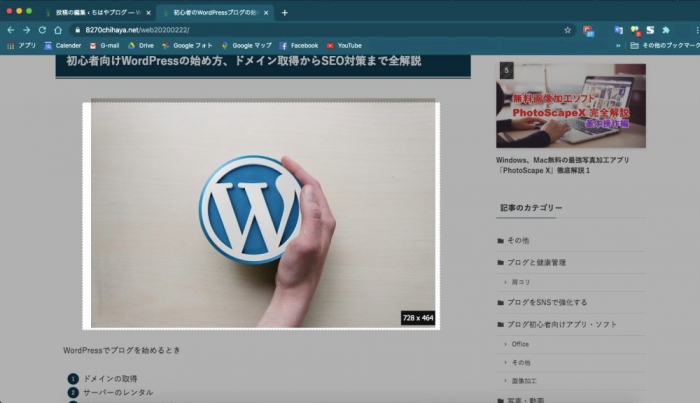
Task: Open the browser home page icon
Action: tap(58, 30)
